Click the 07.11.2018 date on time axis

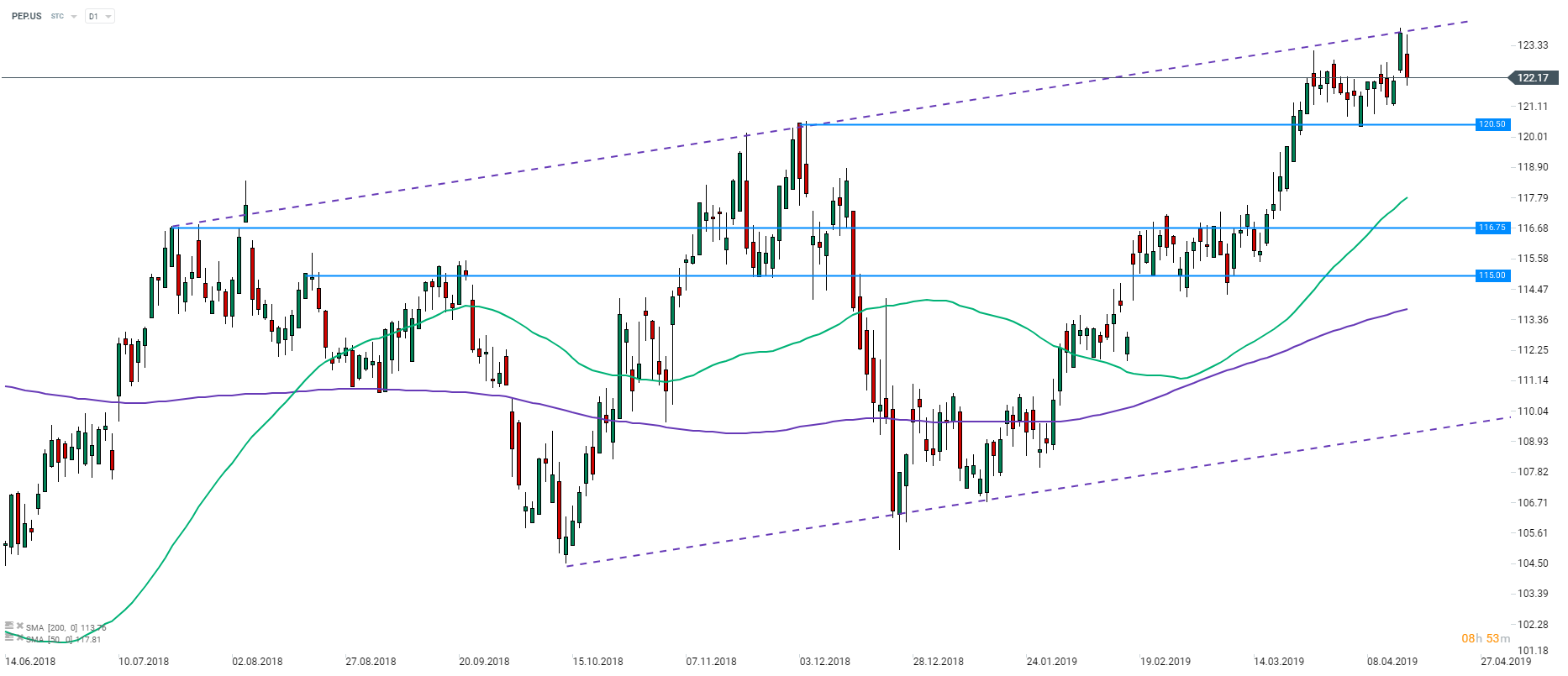click(x=711, y=662)
